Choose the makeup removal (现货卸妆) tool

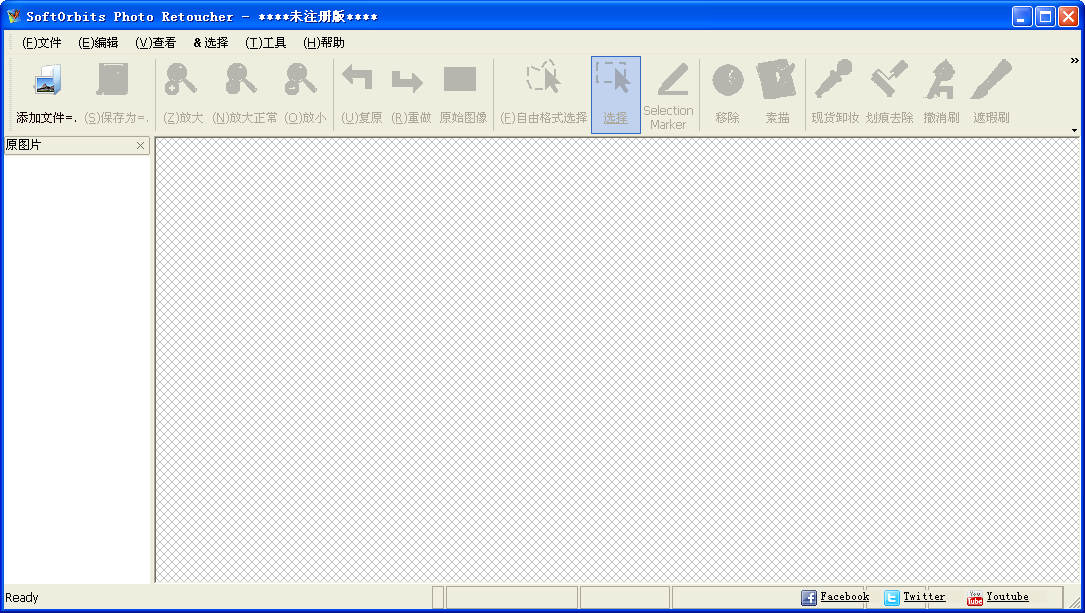tap(833, 78)
